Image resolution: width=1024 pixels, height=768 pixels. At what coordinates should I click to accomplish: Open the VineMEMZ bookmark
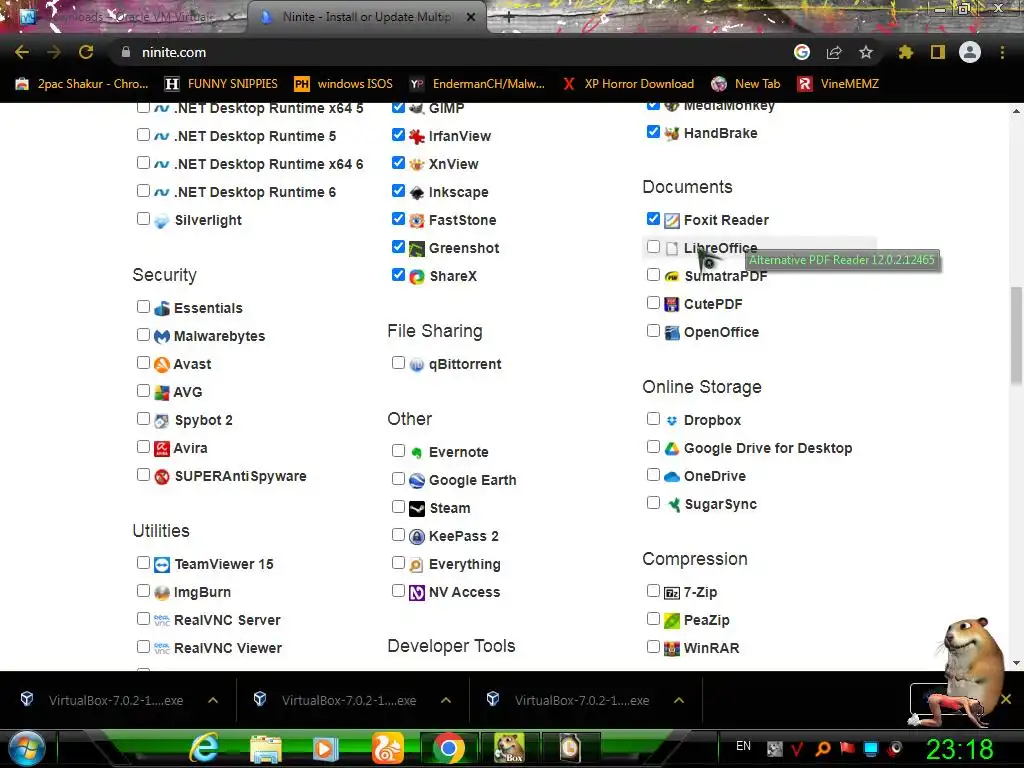pyautogui.click(x=839, y=84)
